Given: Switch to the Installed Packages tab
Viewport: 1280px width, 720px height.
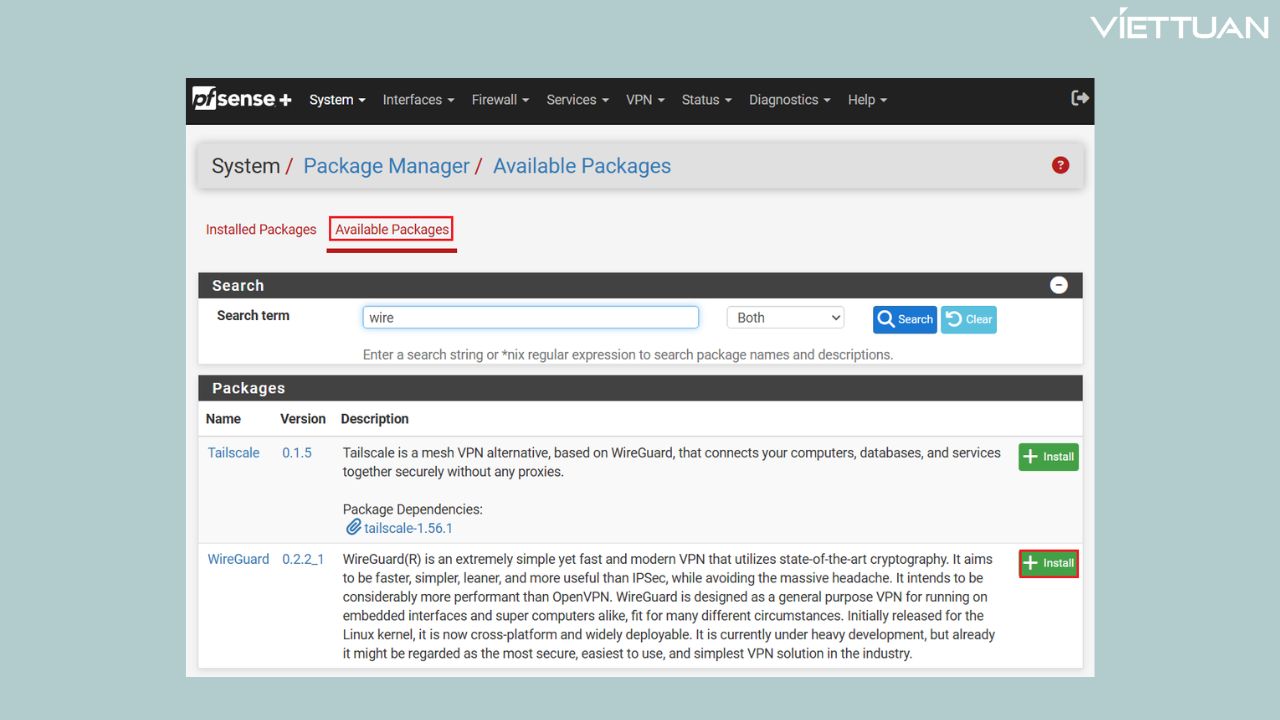Looking at the screenshot, I should [261, 229].
